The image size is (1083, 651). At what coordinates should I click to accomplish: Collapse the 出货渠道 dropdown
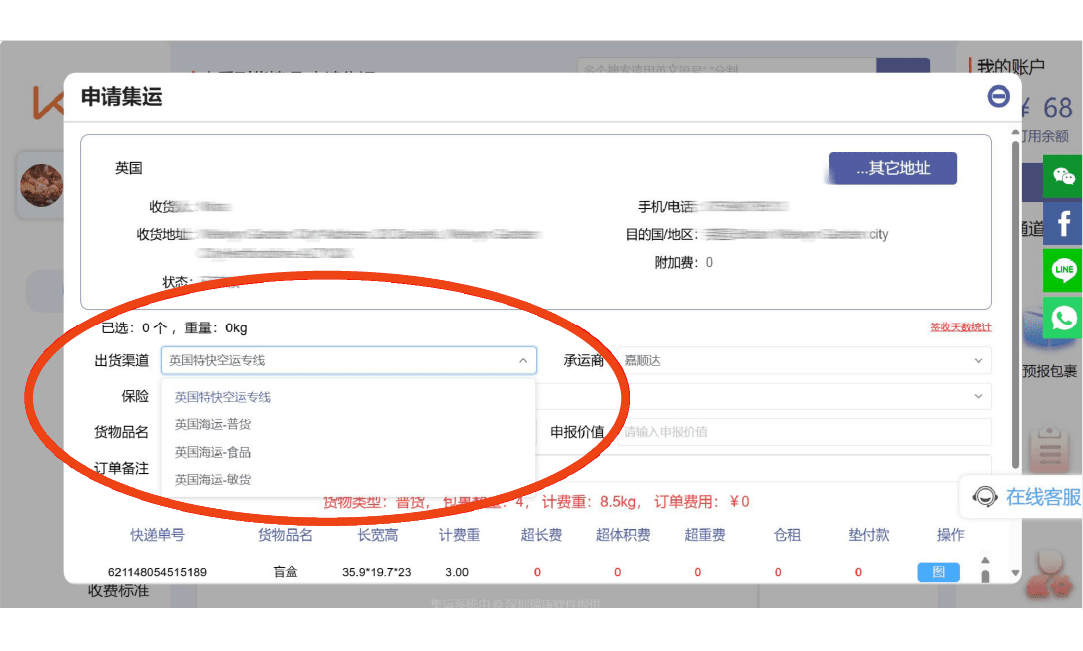coord(522,361)
